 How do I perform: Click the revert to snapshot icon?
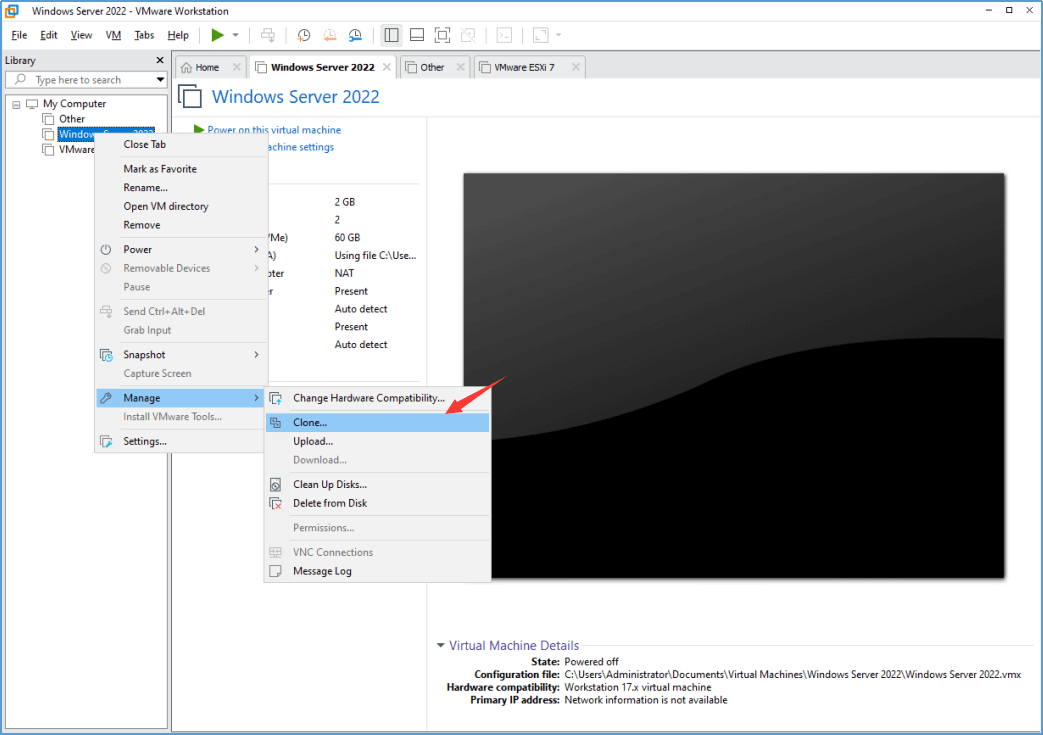pos(330,35)
